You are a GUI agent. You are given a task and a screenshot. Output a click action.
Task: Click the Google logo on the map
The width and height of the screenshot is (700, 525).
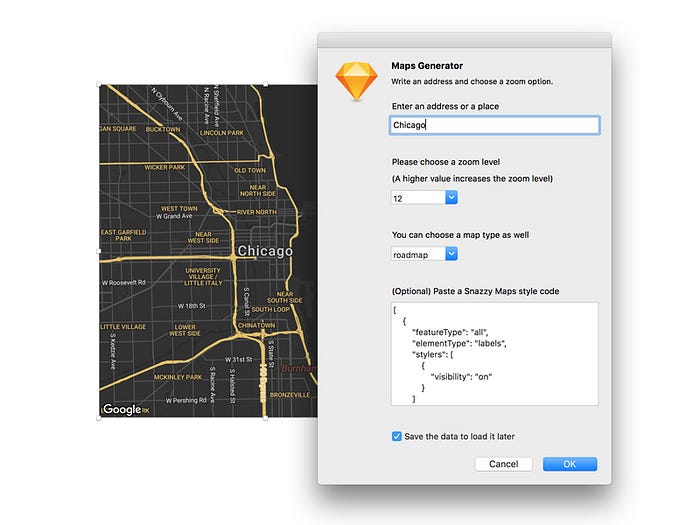click(122, 409)
